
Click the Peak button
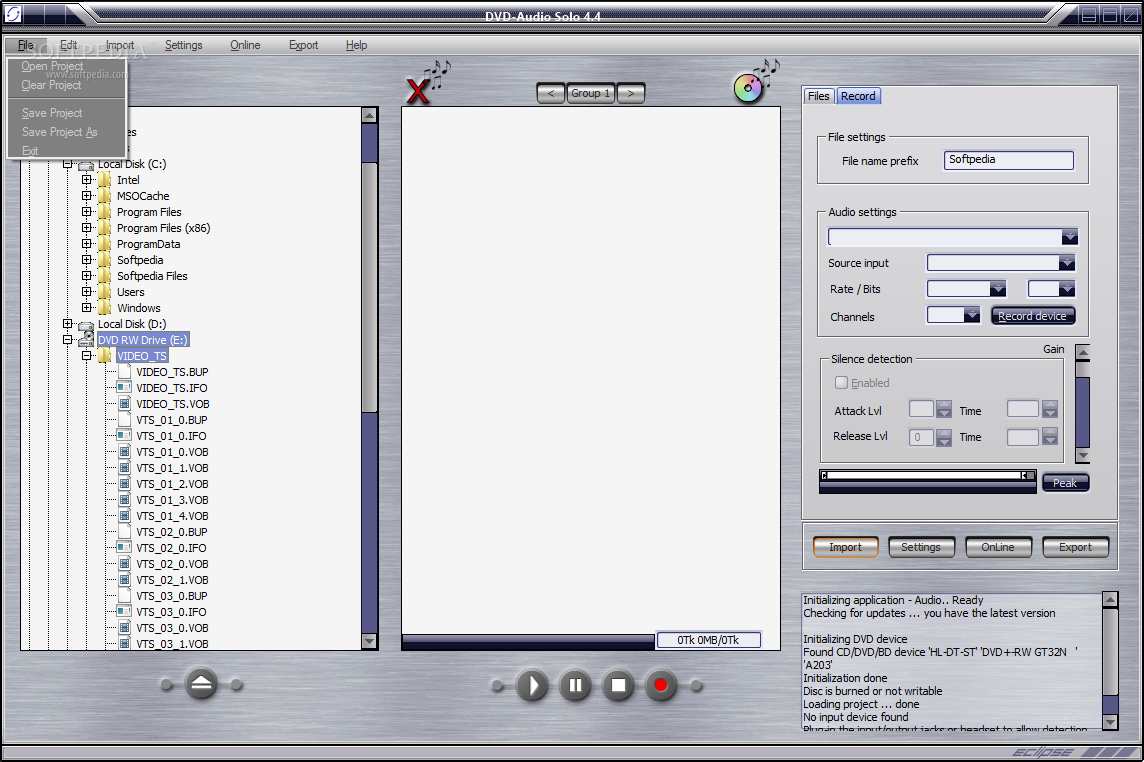click(1065, 483)
